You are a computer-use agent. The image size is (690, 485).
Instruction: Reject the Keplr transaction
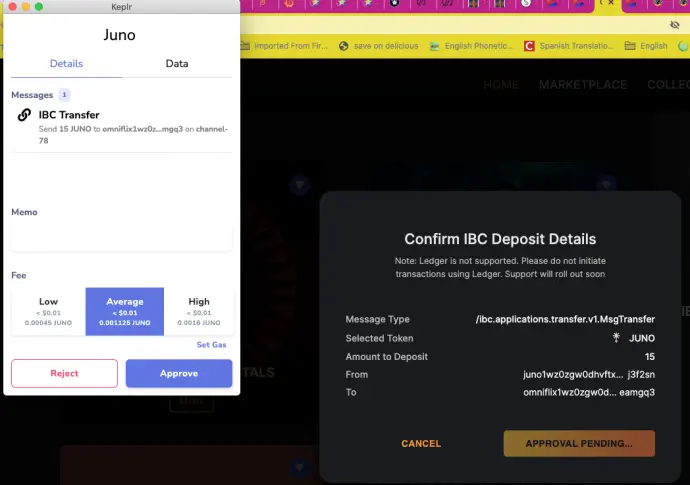pos(64,373)
